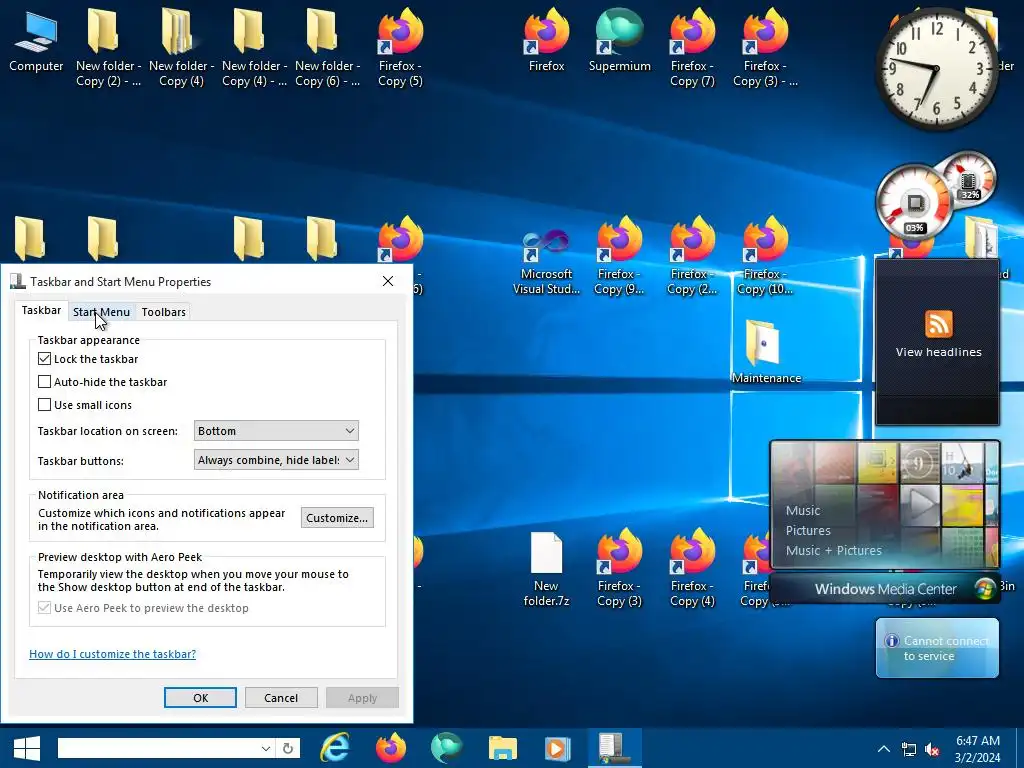
Task: Click Music + Pictures in Media Center gadget
Action: coord(833,551)
